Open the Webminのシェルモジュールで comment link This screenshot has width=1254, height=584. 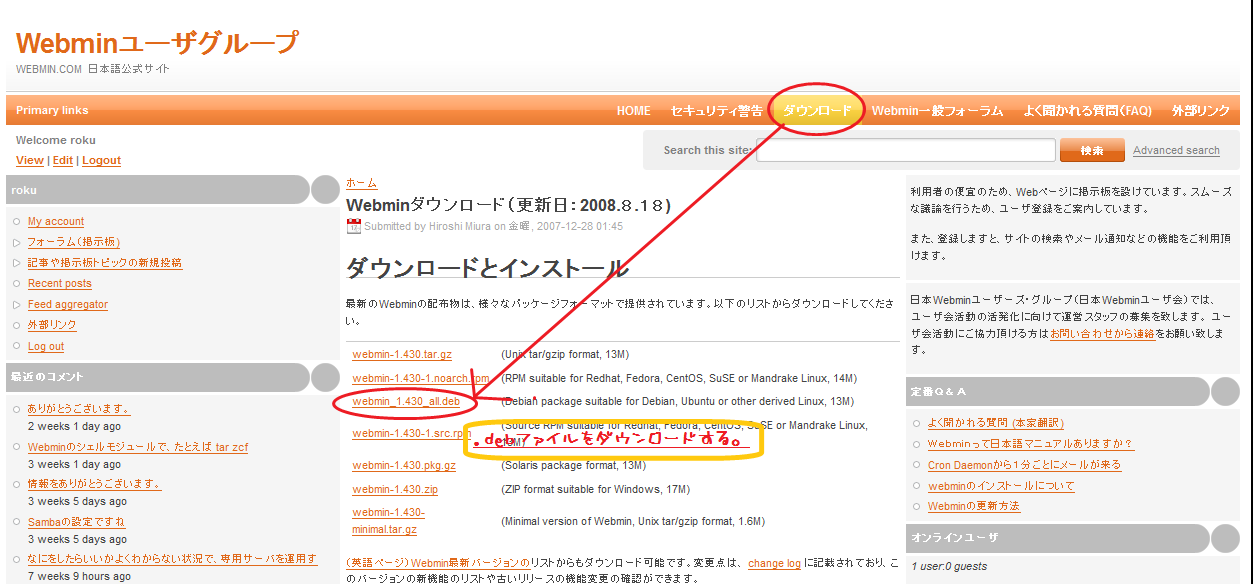[138, 447]
